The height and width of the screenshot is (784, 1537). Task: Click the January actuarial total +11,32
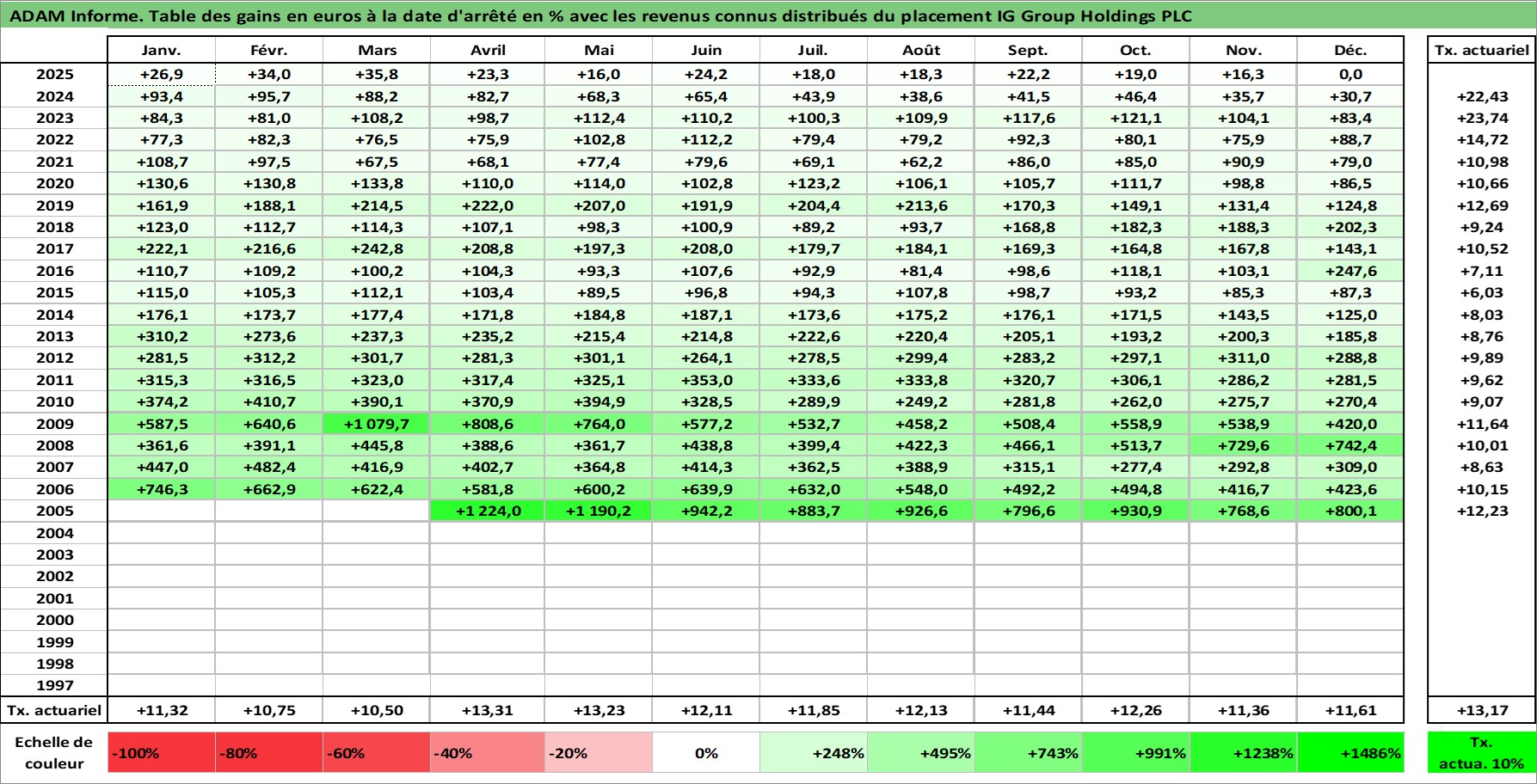(161, 710)
